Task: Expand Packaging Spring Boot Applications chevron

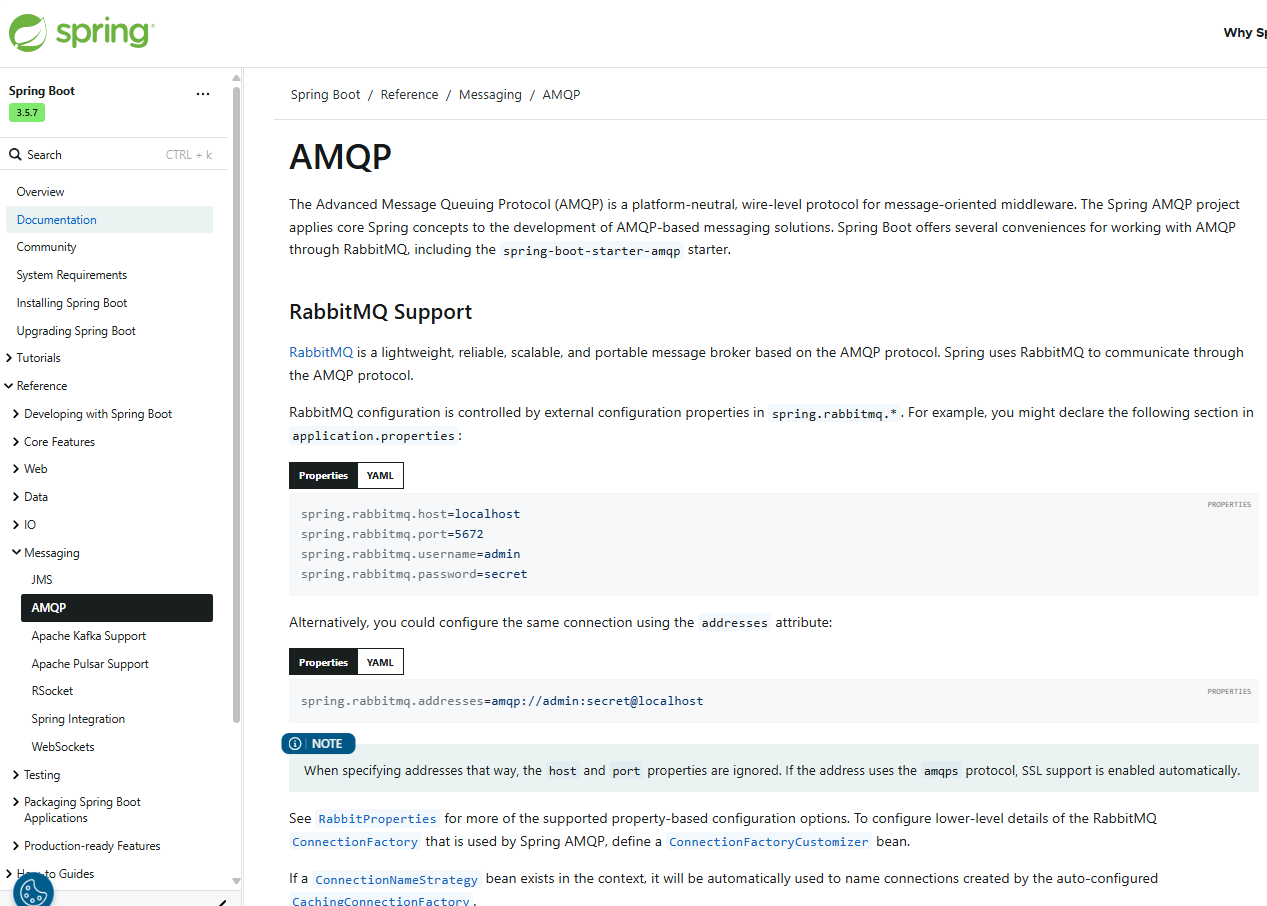Action: tap(16, 802)
